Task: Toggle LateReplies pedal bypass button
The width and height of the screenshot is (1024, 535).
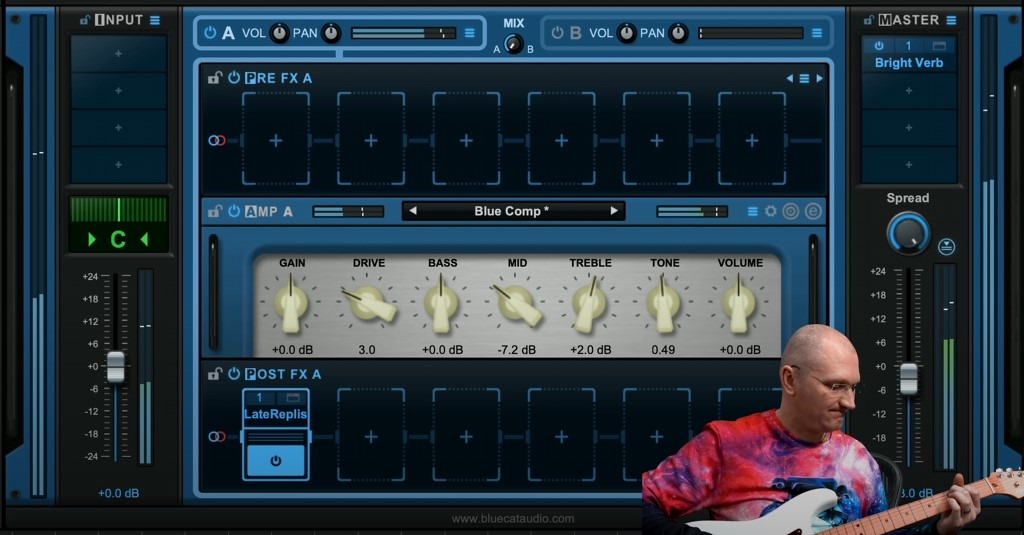Action: click(276, 461)
